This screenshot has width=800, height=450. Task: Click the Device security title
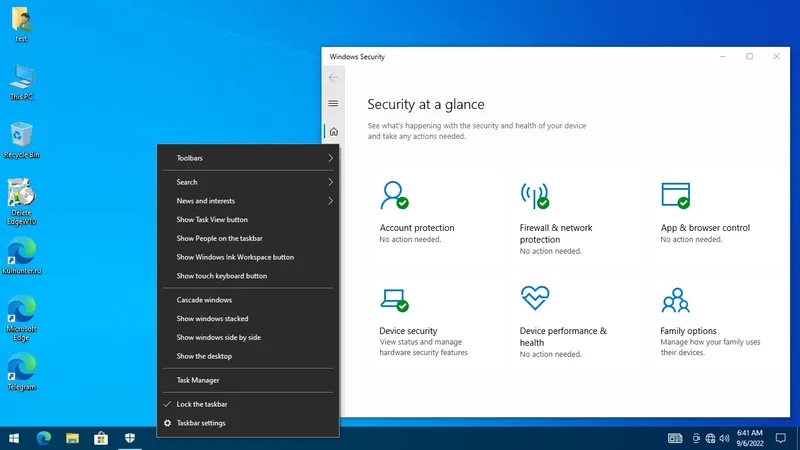408,331
